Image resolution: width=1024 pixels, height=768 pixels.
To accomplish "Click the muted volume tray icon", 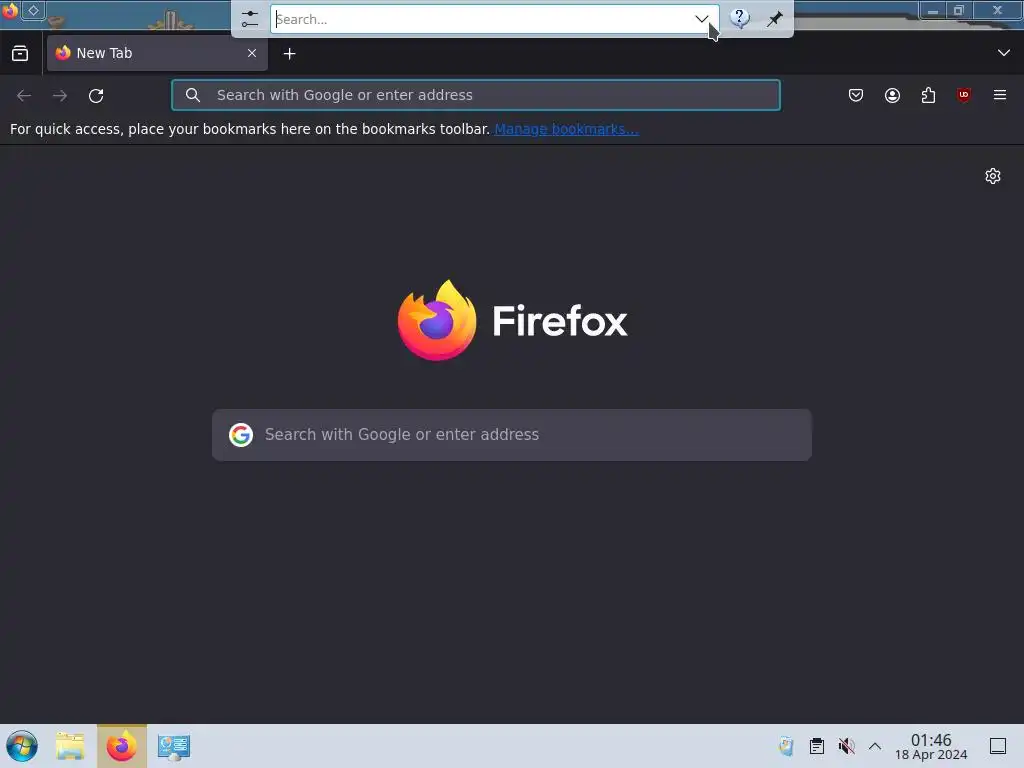I will pos(846,746).
